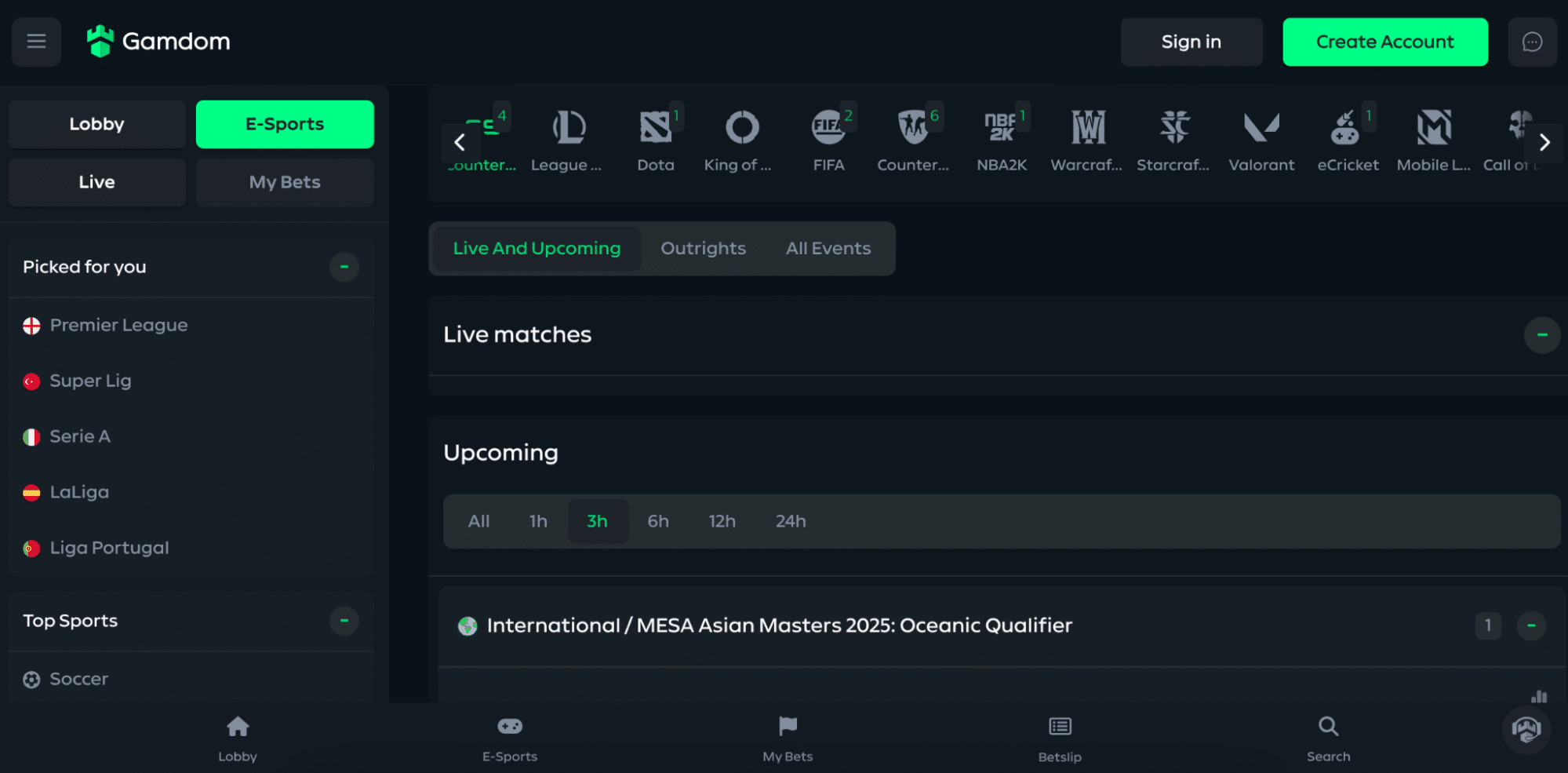Screen dimensions: 1568x773
Task: Switch to Live And Upcoming tab
Action: click(x=537, y=249)
